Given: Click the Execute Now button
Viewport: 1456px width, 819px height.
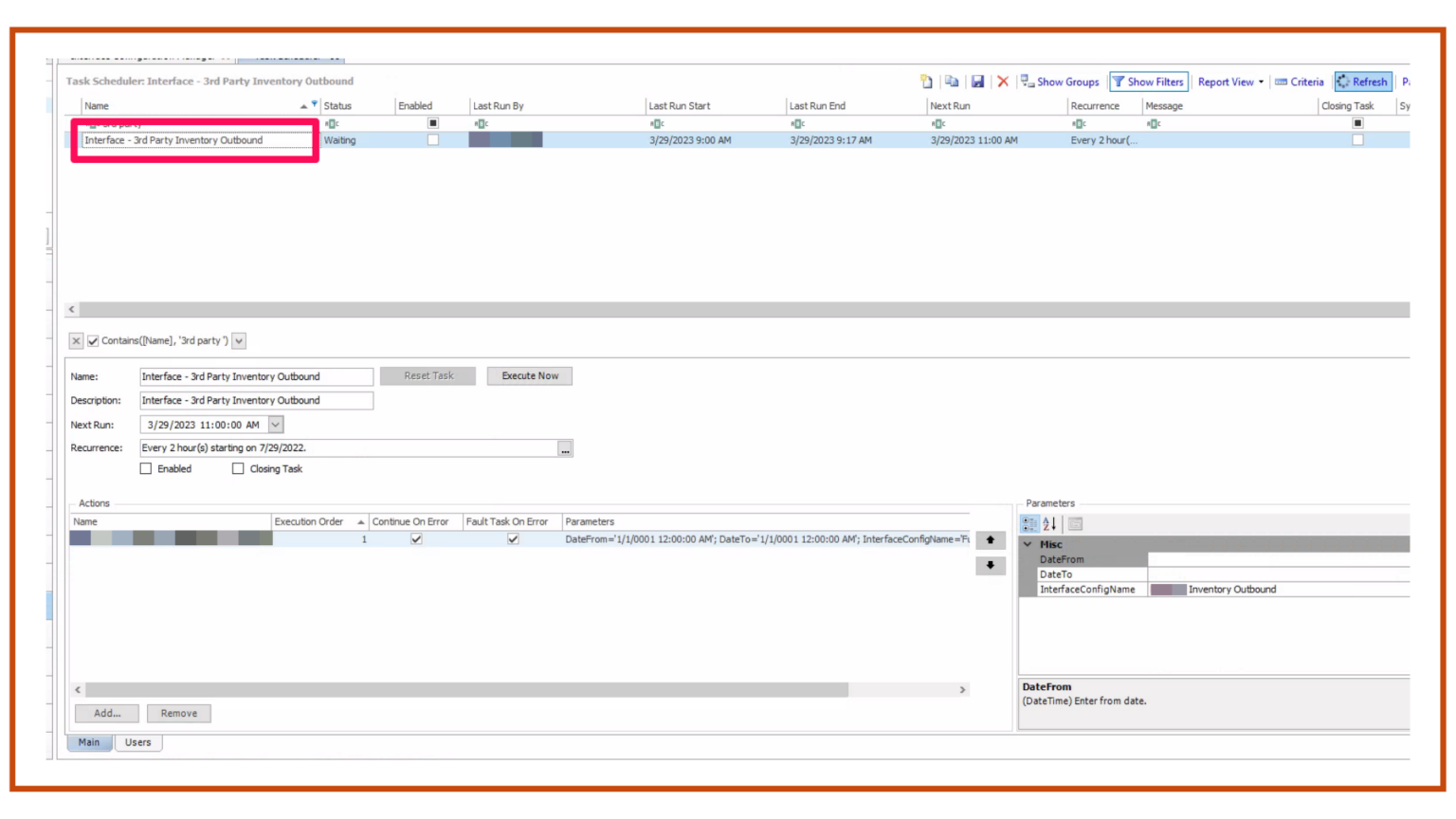Looking at the screenshot, I should point(529,375).
